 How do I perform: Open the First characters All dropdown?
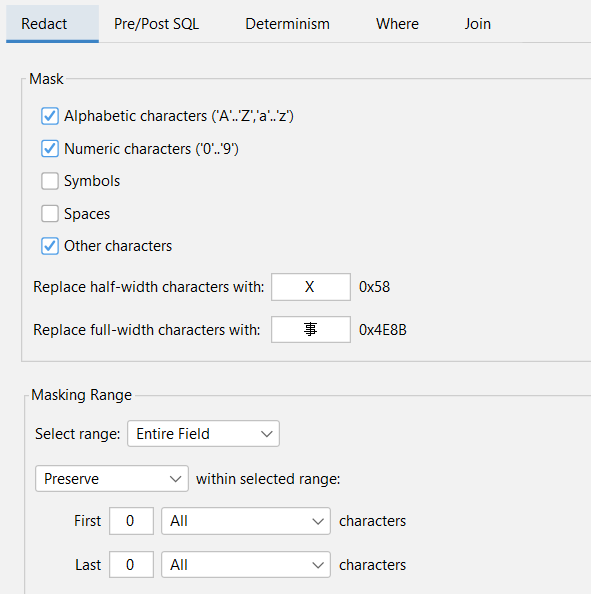pyautogui.click(x=246, y=521)
